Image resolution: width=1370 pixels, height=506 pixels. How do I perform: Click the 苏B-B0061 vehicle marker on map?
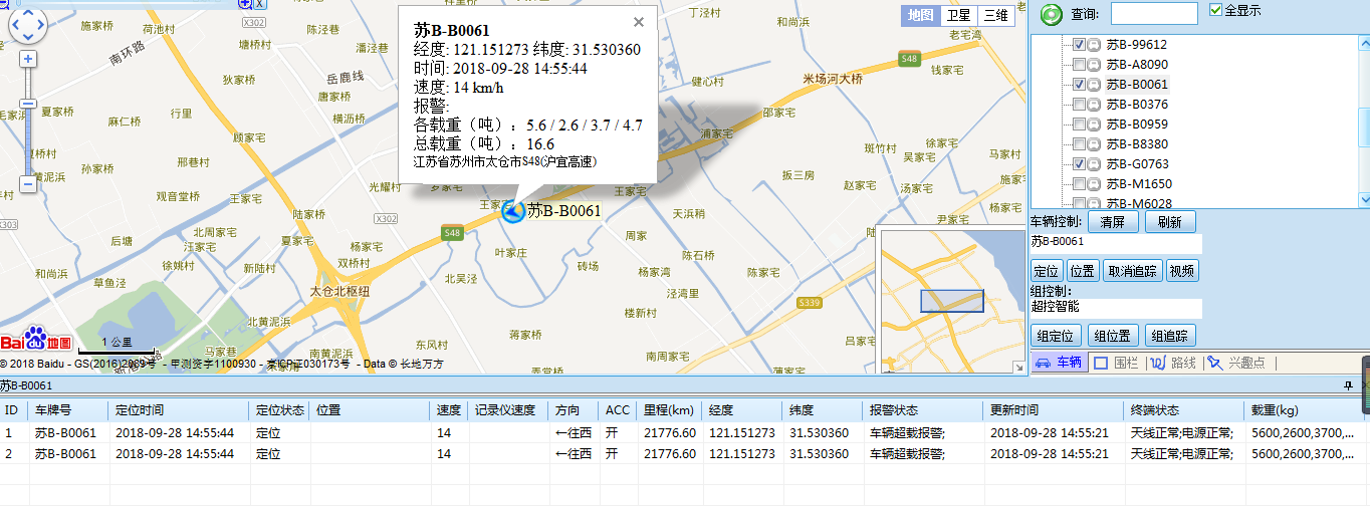pyautogui.click(x=513, y=211)
